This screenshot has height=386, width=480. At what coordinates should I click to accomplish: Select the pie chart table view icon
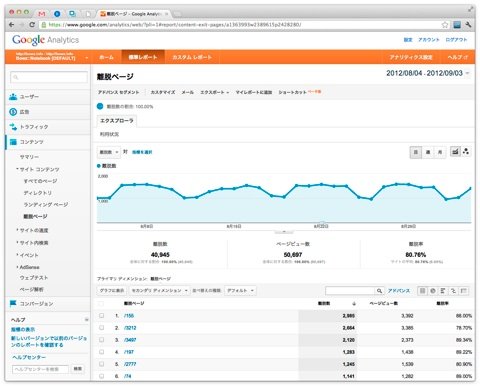pos(433,291)
